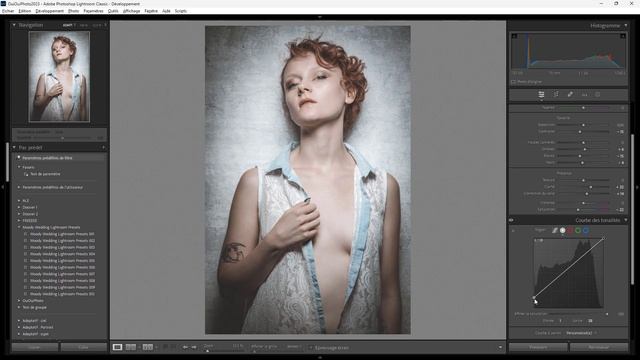The height and width of the screenshot is (360, 640).
Task: Open the Affichage menu
Action: click(x=131, y=11)
